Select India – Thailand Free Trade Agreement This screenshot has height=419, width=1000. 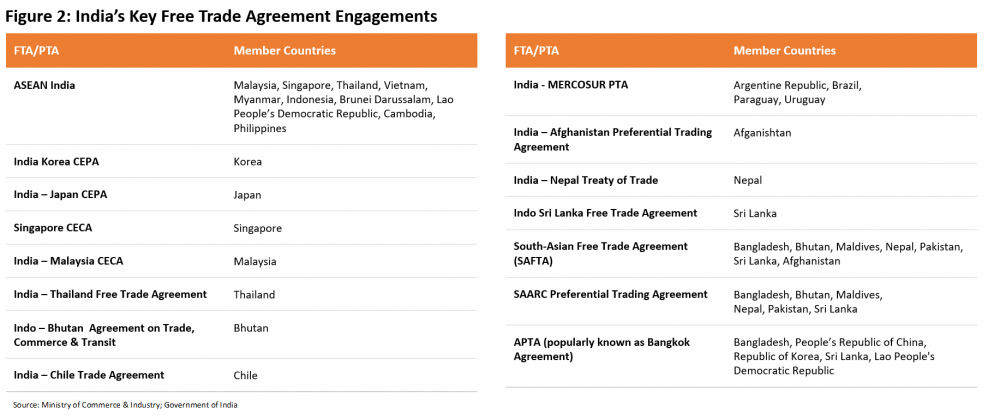coord(110,294)
